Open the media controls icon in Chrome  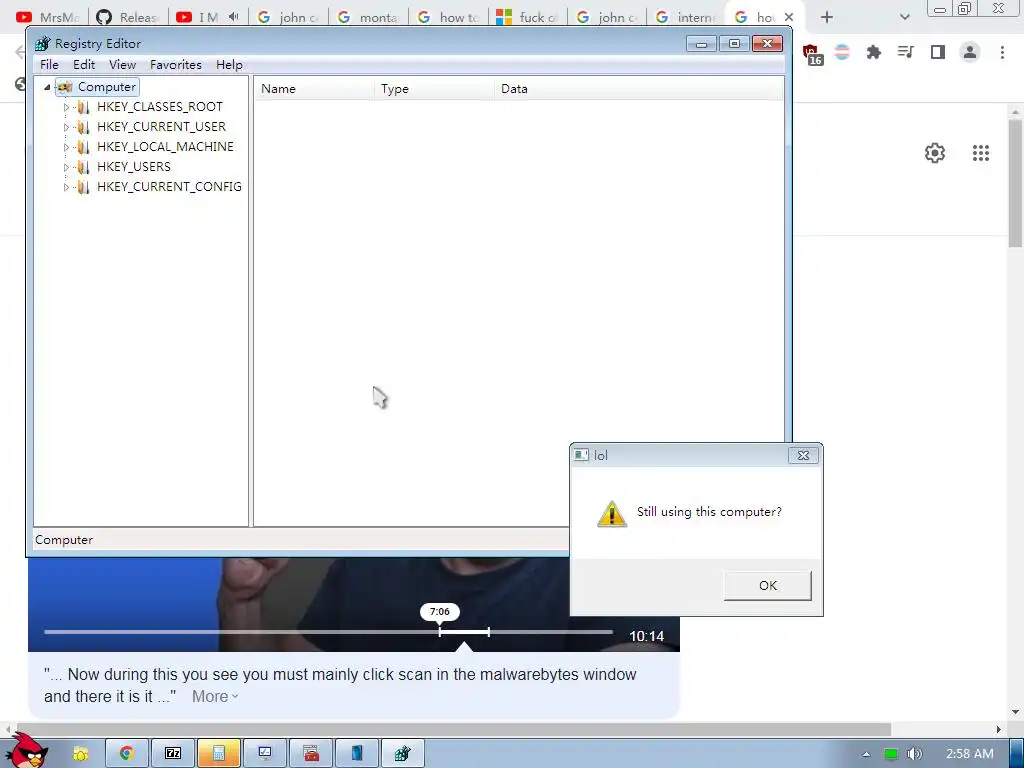tap(906, 52)
